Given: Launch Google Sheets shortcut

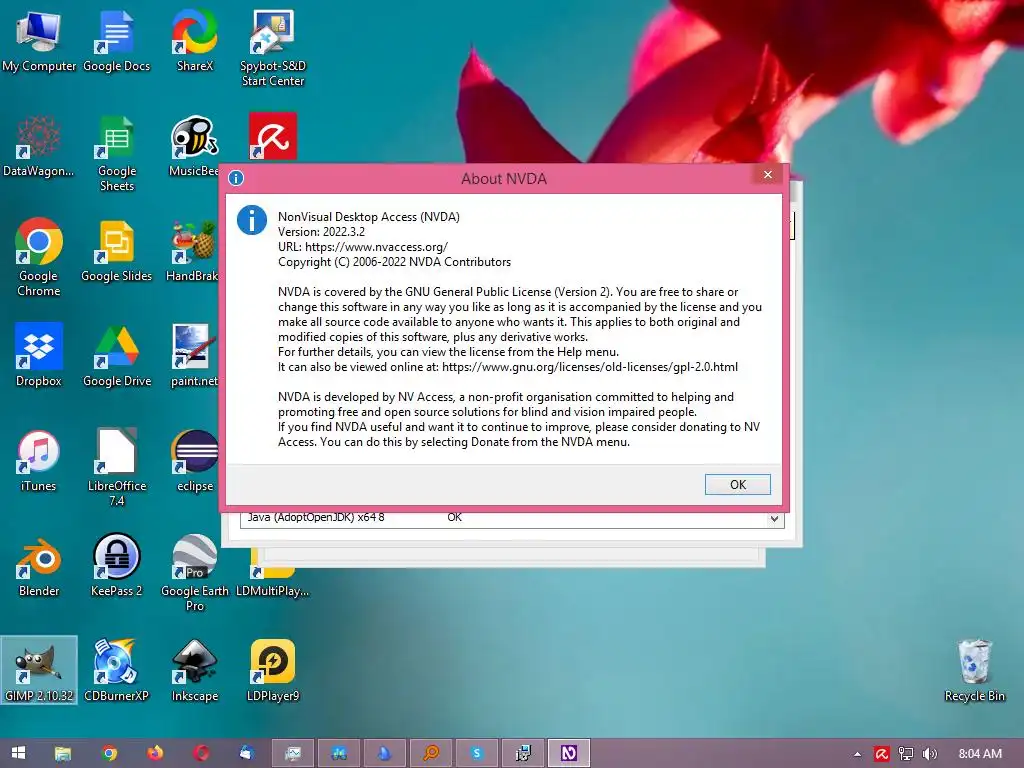Looking at the screenshot, I should 116,154.
